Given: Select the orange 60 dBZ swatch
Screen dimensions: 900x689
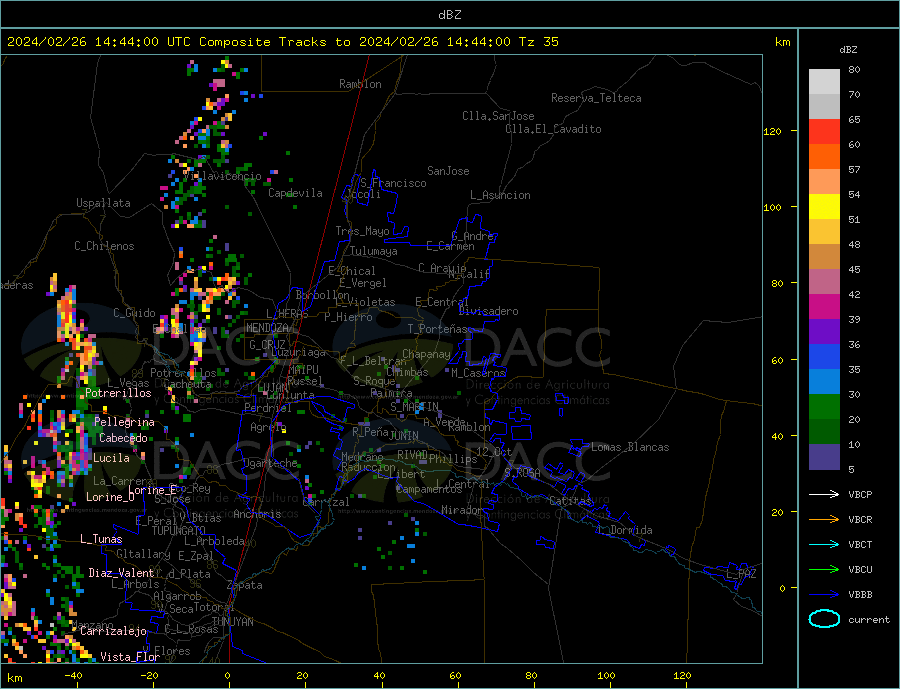Looking at the screenshot, I should point(824,156).
